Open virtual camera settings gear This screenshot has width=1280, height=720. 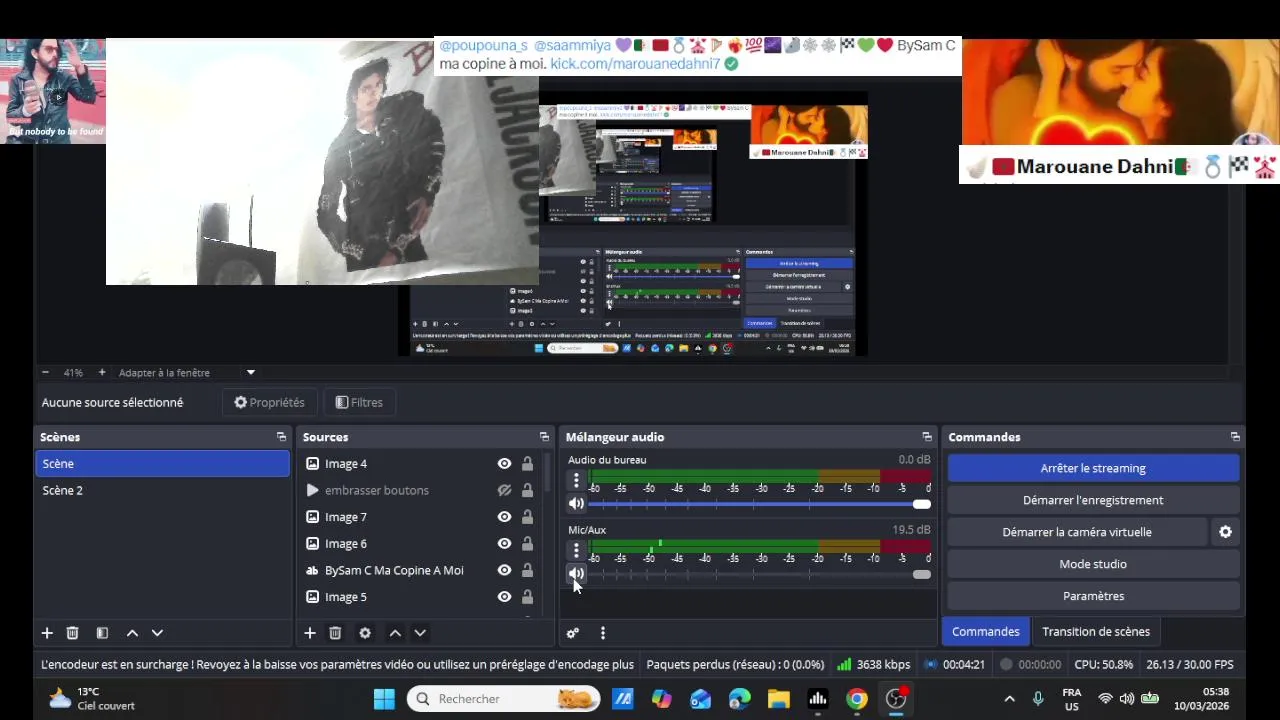click(x=1225, y=532)
